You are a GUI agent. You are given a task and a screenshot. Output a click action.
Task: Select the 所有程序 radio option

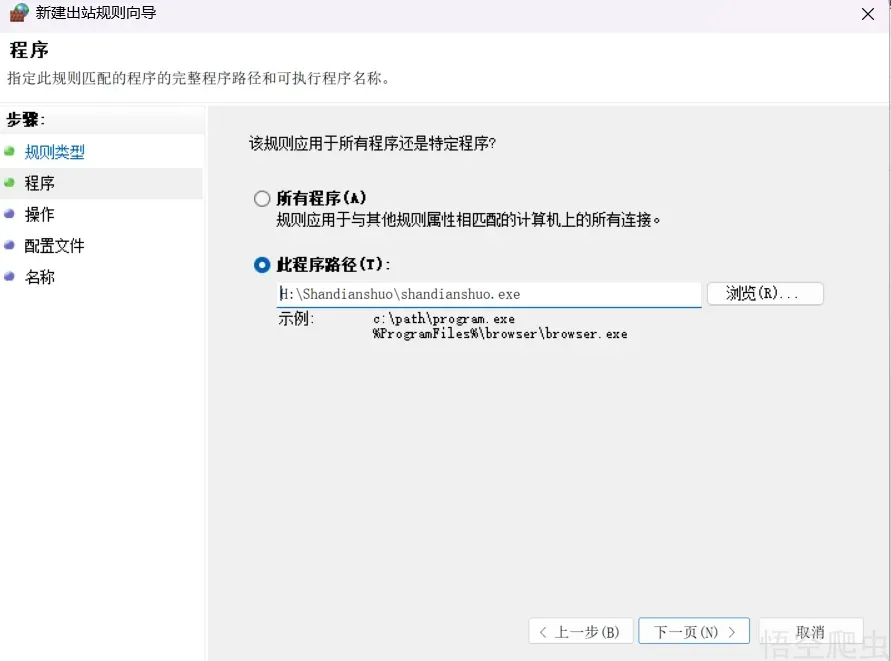click(261, 198)
